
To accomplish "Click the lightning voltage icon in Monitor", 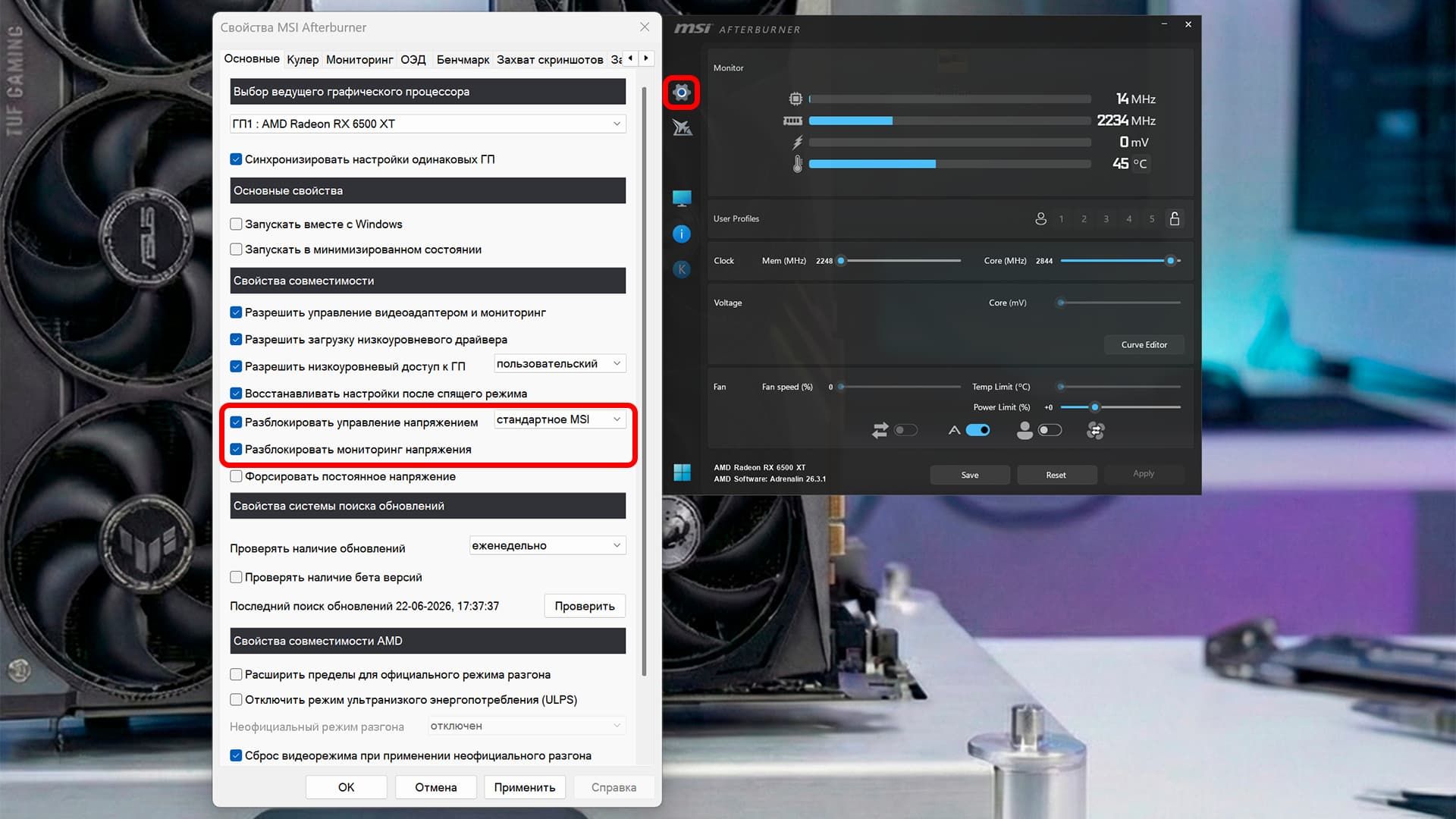I will pos(797,142).
